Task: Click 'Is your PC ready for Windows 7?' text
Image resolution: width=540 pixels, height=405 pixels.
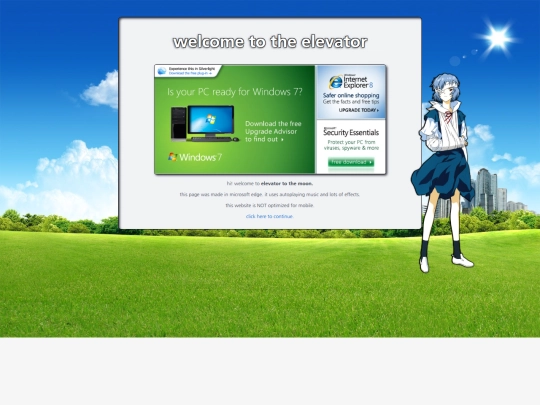Action: [235, 92]
